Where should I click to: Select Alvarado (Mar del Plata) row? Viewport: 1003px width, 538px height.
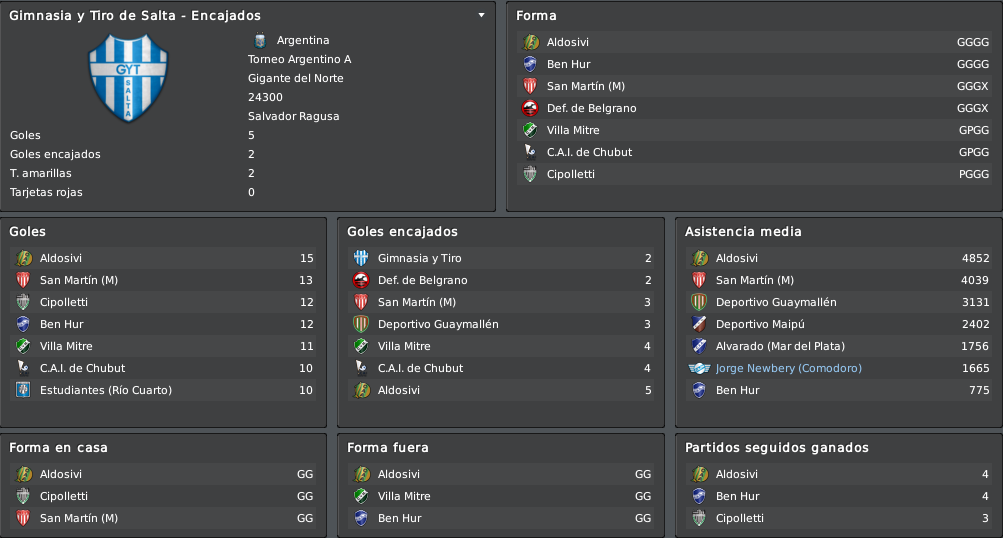(x=839, y=346)
